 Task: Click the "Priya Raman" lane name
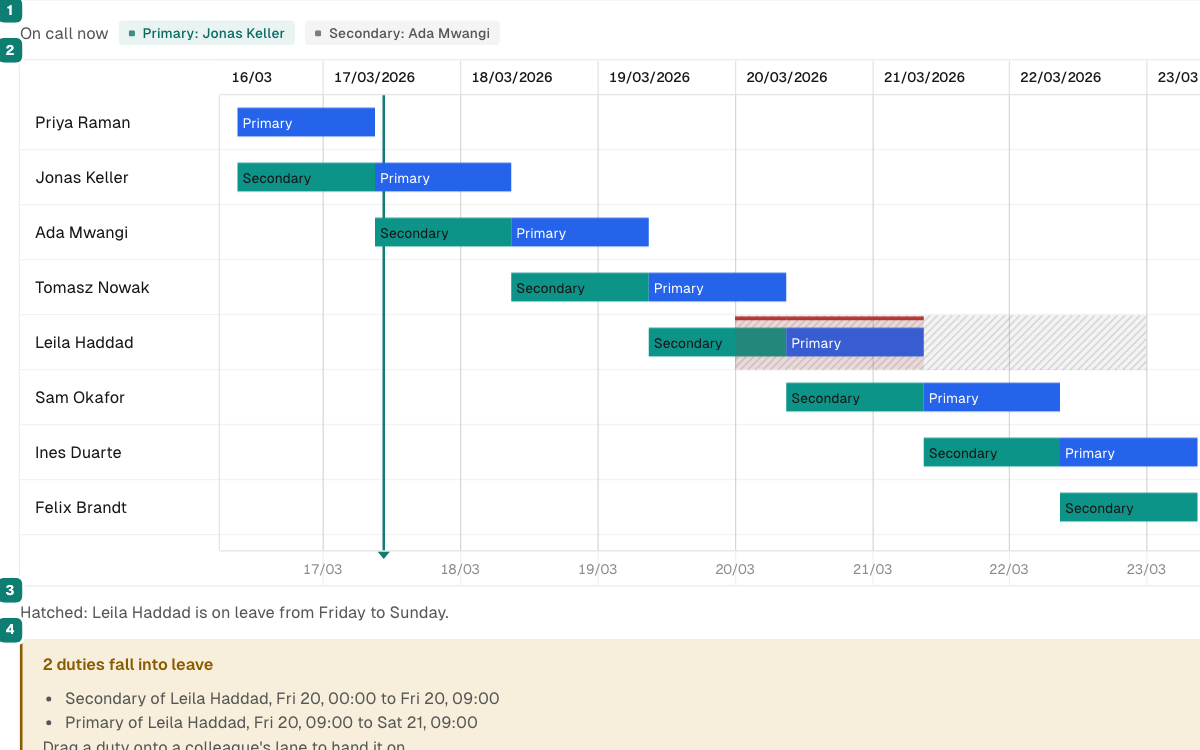click(83, 122)
